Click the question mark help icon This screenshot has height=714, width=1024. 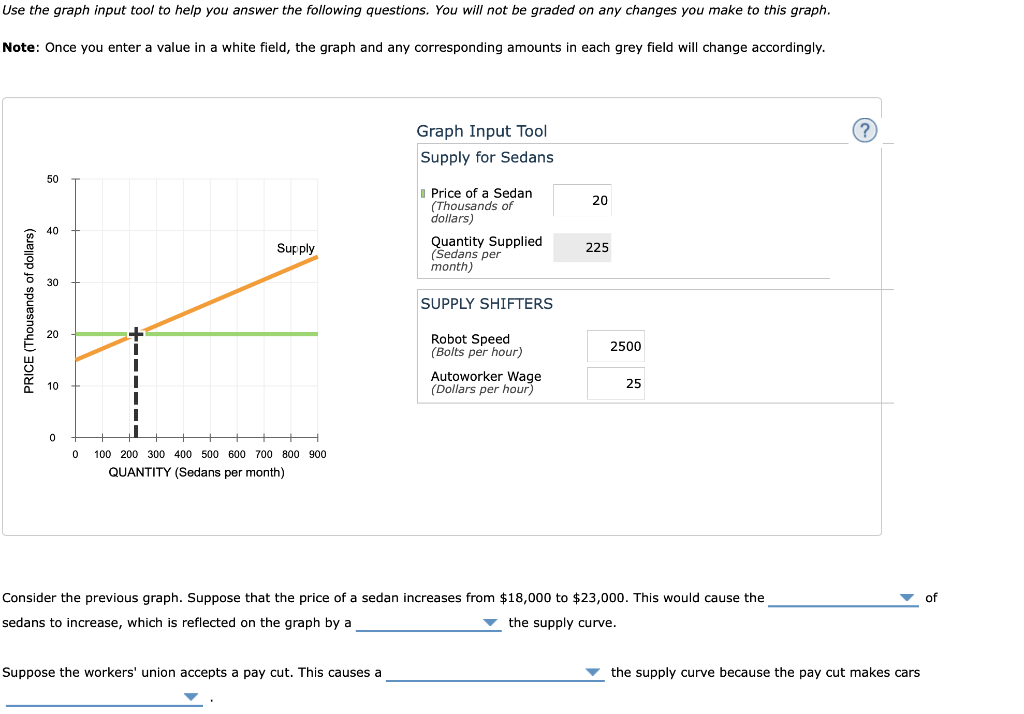(864, 130)
